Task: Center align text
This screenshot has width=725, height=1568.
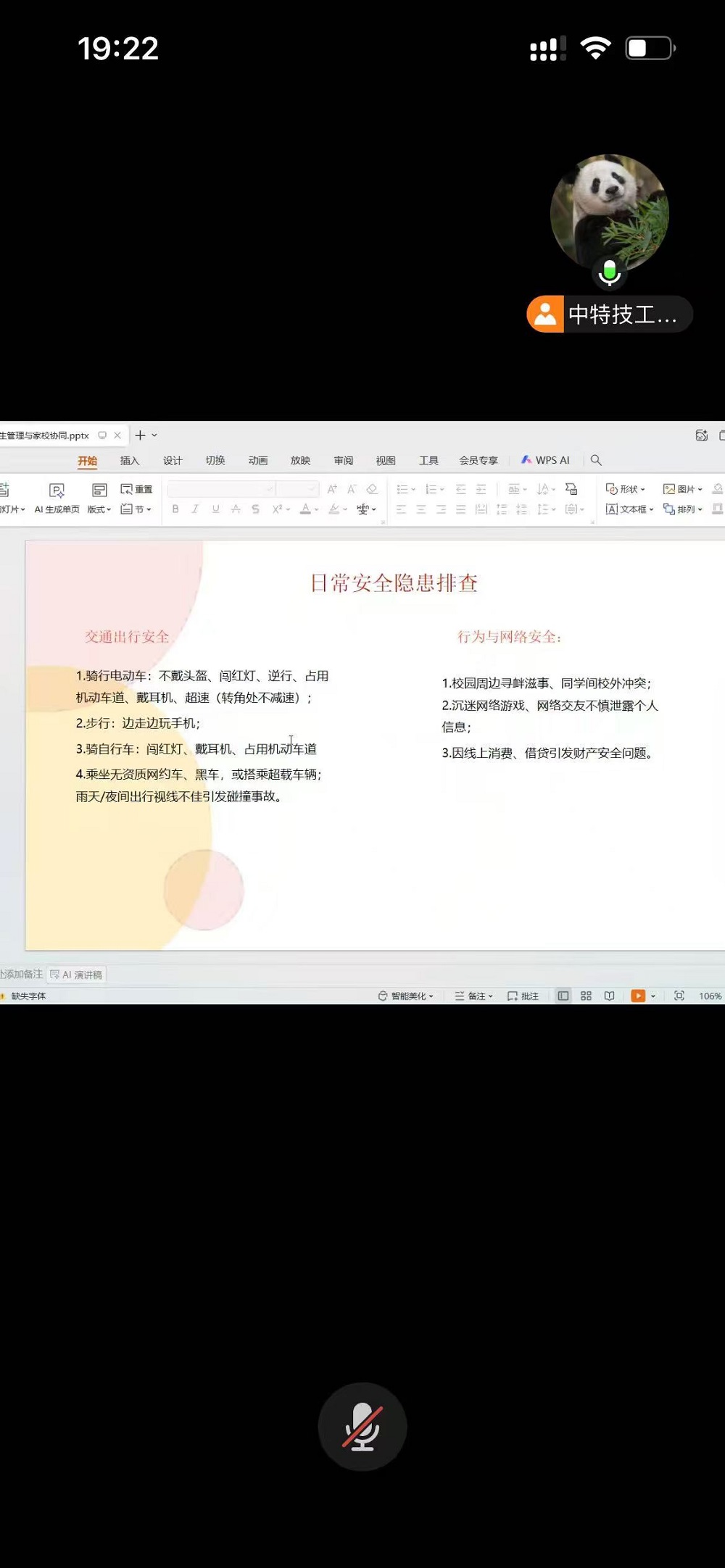Action: [x=421, y=509]
